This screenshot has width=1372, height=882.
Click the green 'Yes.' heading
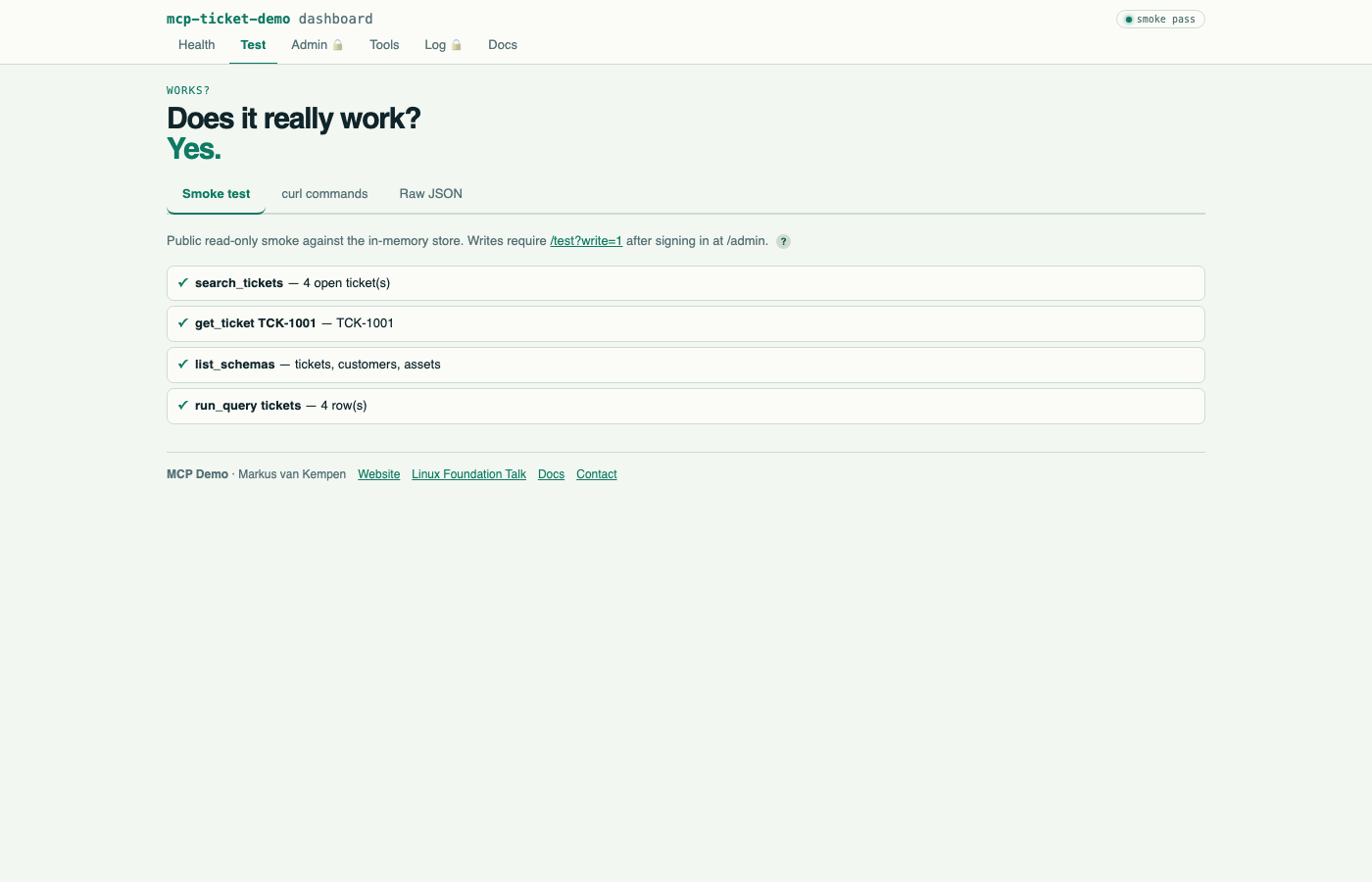coord(194,149)
